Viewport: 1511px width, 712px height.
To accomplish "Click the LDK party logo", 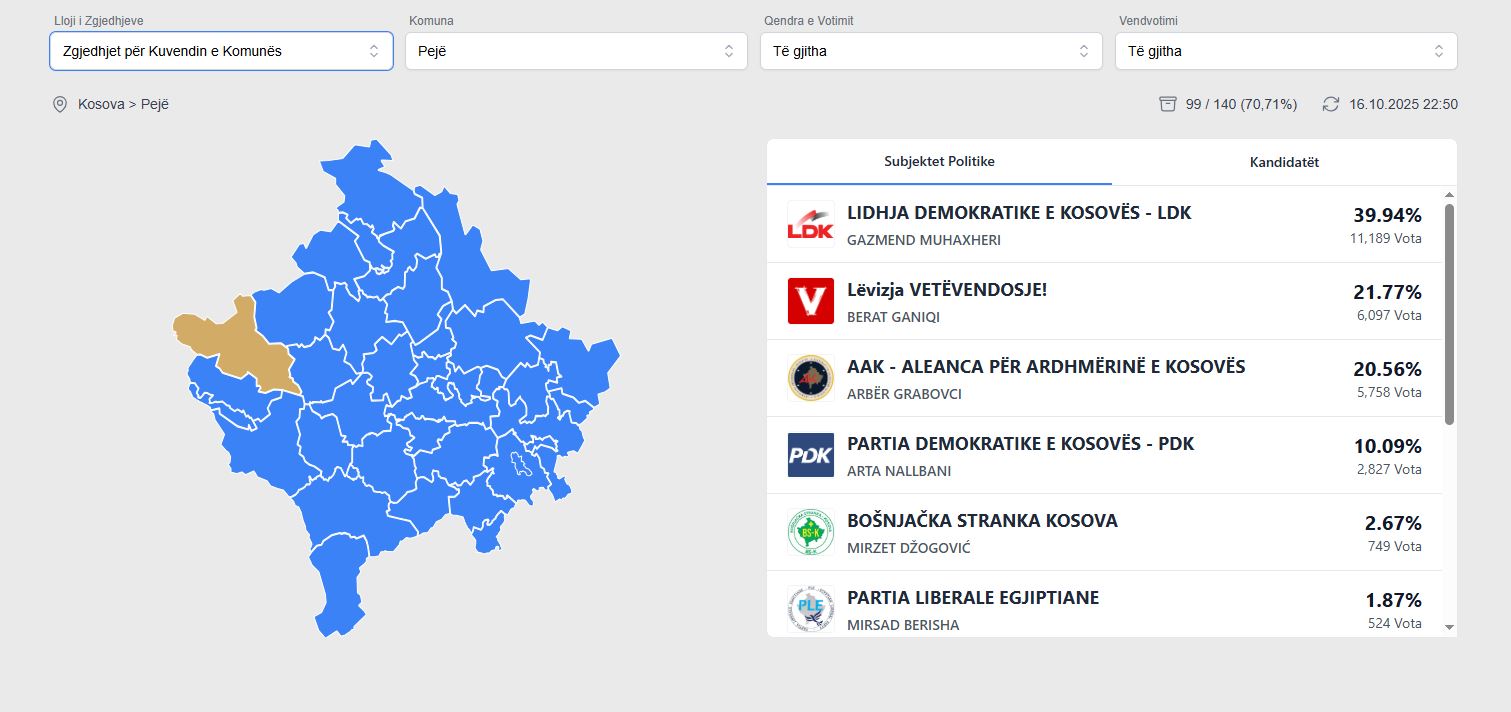I will pyautogui.click(x=810, y=224).
